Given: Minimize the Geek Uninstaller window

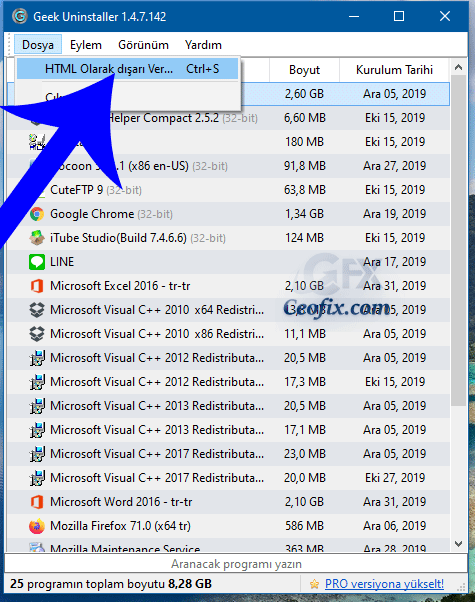Looking at the screenshot, I should click(354, 16).
